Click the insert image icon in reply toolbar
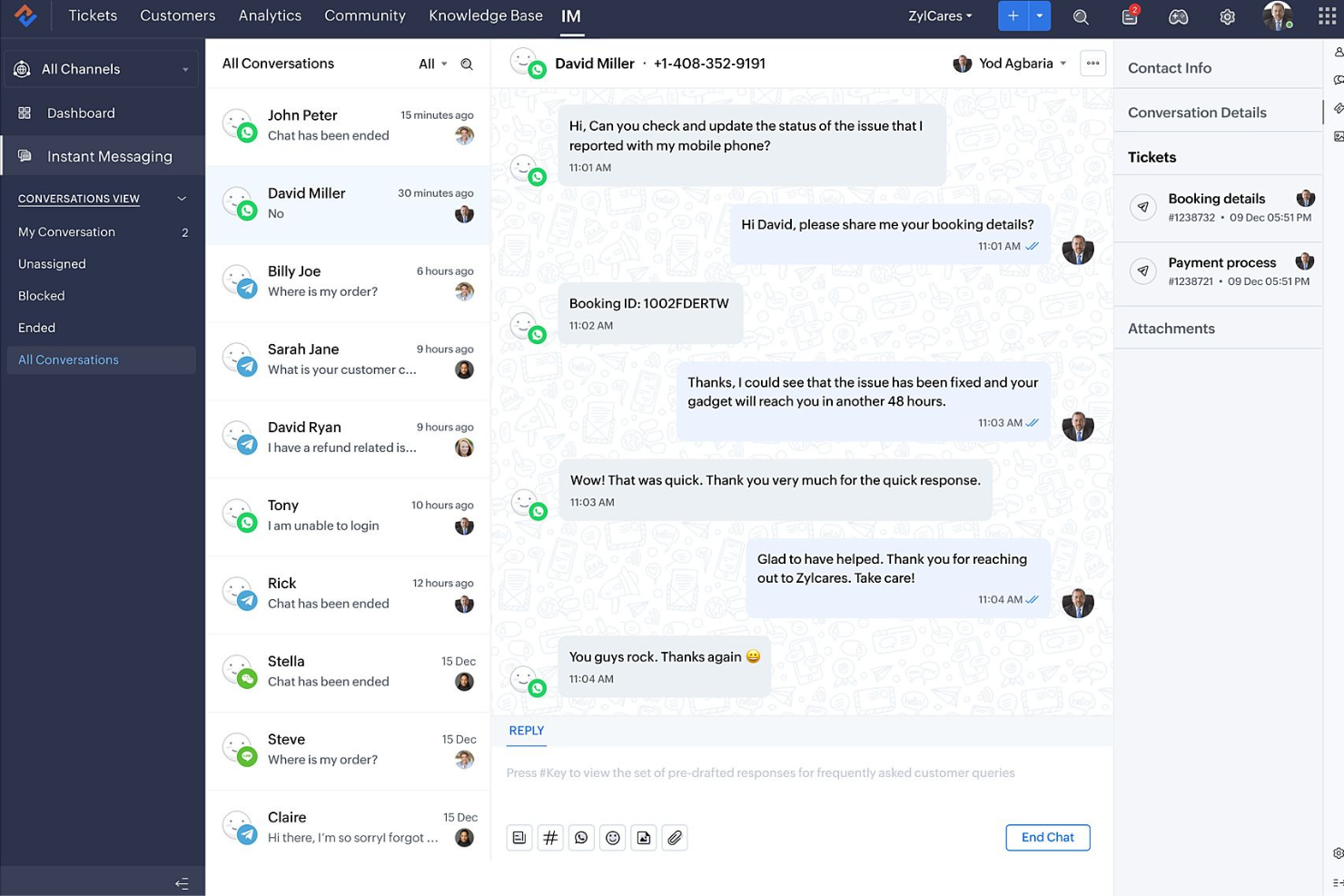Viewport: 1344px width, 896px height. point(644,838)
